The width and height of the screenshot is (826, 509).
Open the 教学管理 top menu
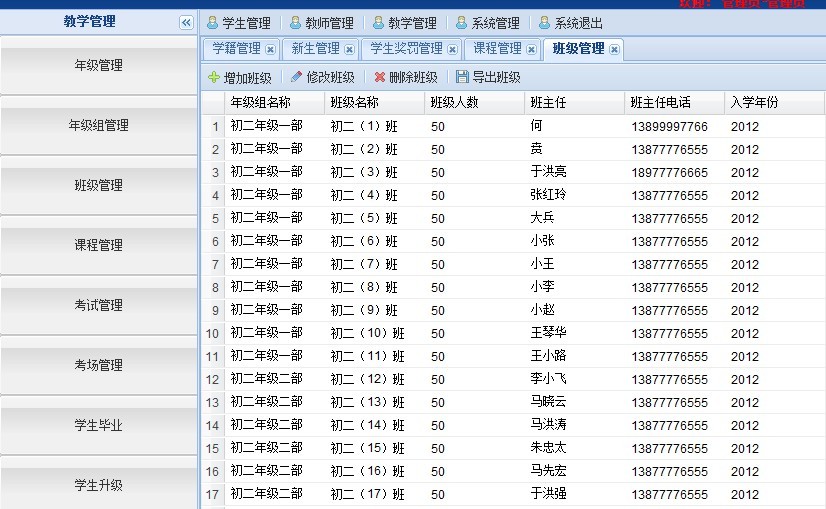pos(405,23)
